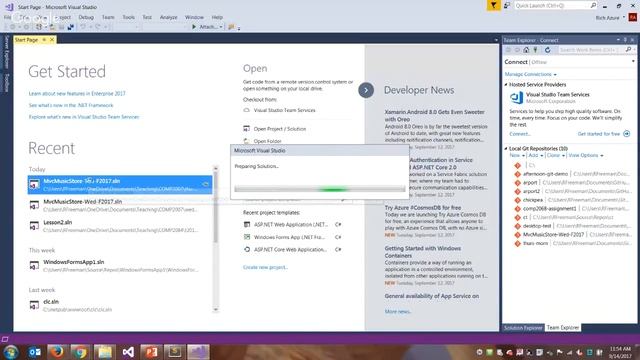
Task: Click the Back arrow in Team Explorer toolbar
Action: tap(508, 50)
